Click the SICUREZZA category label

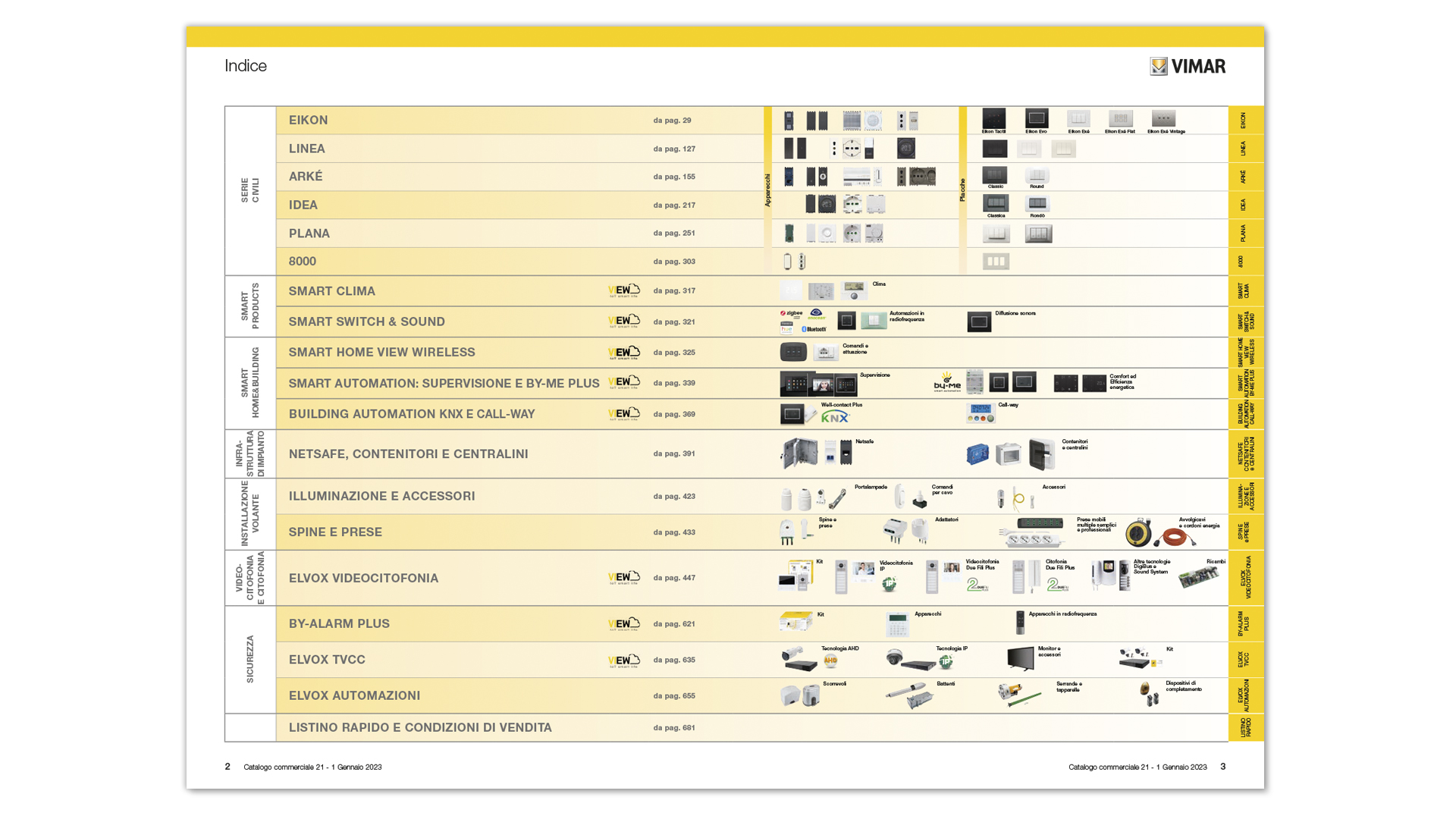250,659
